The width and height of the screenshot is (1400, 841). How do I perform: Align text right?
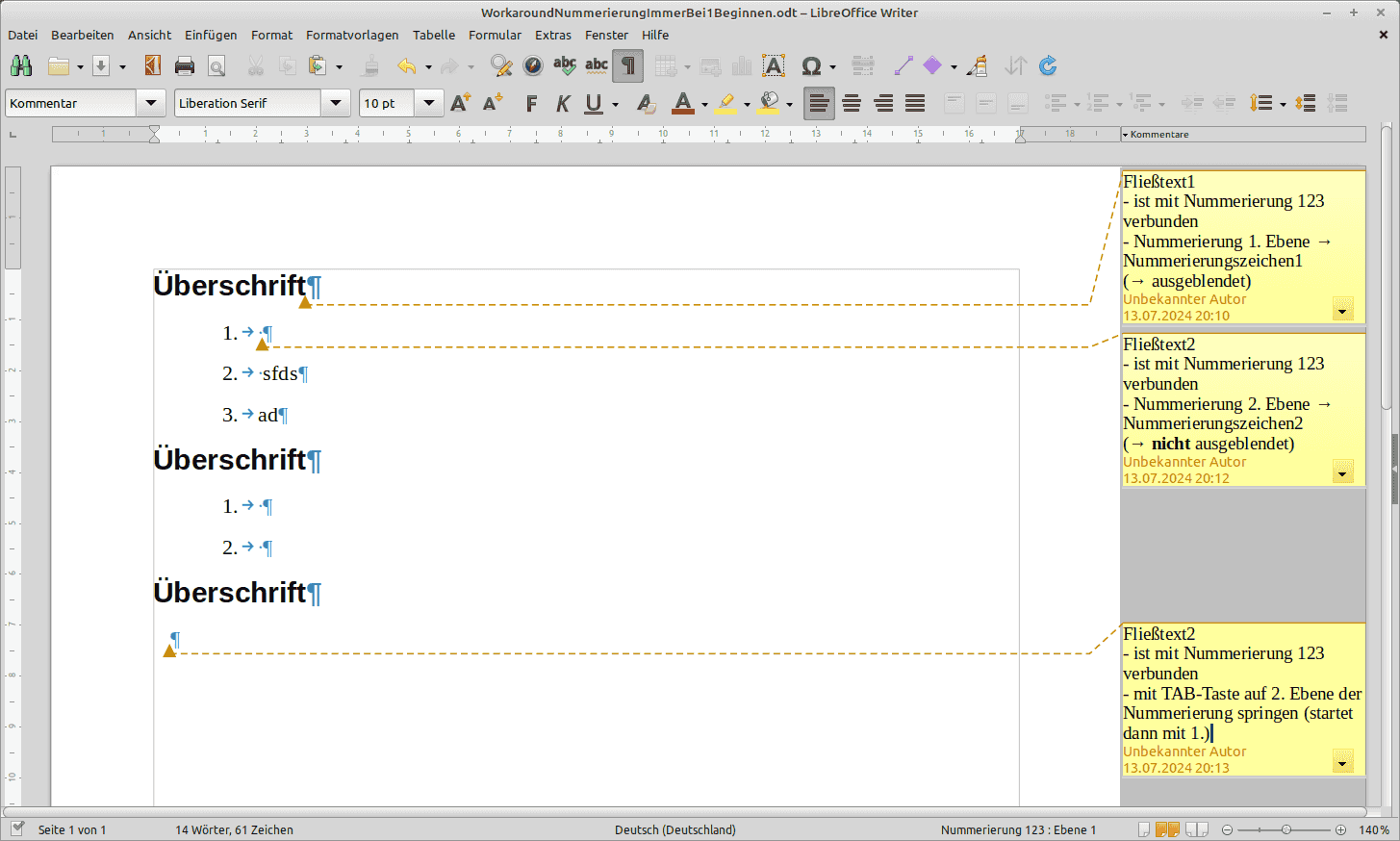(x=883, y=103)
